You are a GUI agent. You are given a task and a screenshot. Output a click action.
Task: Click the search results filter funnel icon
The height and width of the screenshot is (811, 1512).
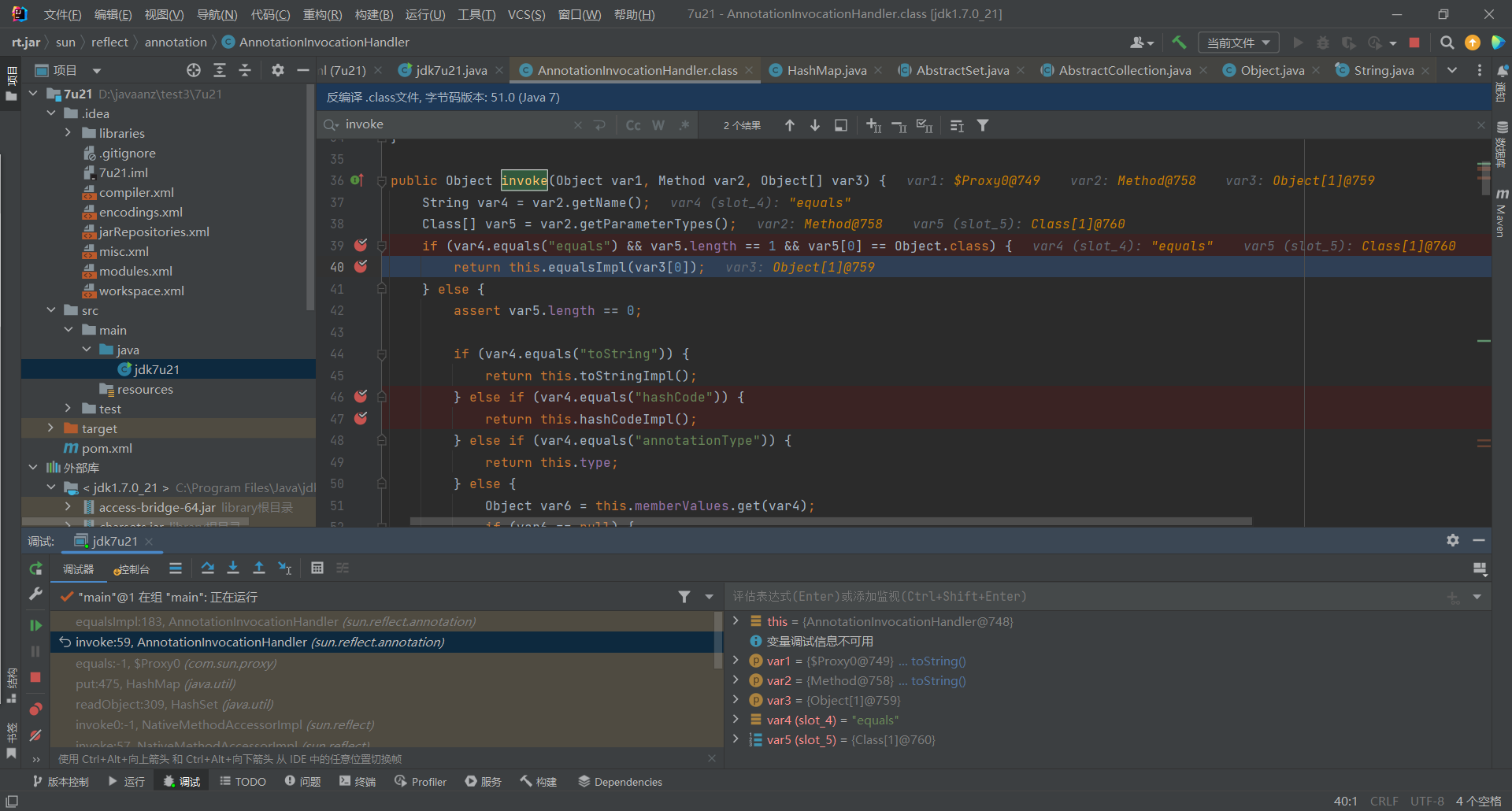[x=983, y=125]
